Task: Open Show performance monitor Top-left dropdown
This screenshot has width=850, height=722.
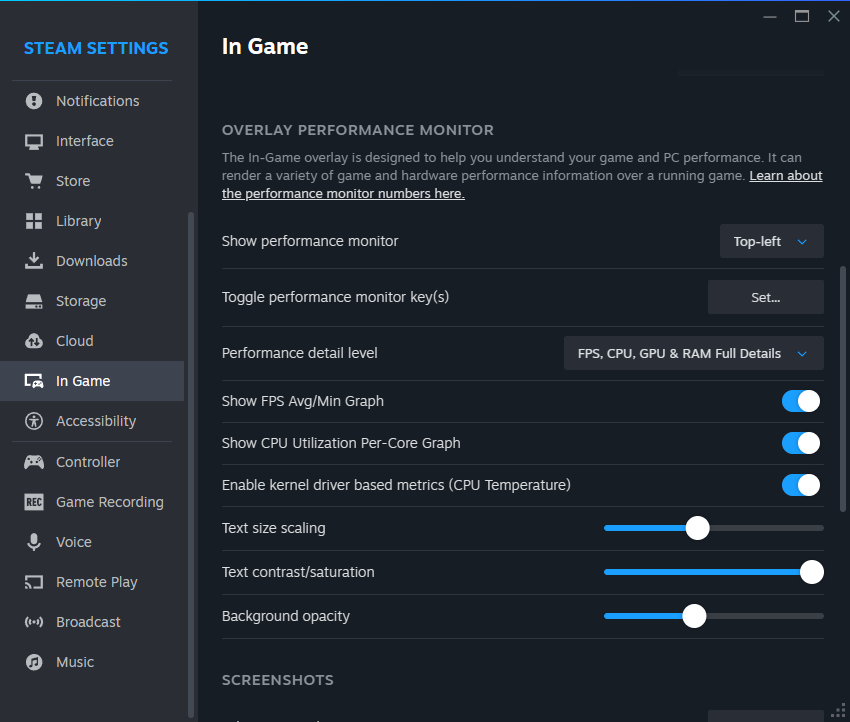Action: [x=771, y=241]
